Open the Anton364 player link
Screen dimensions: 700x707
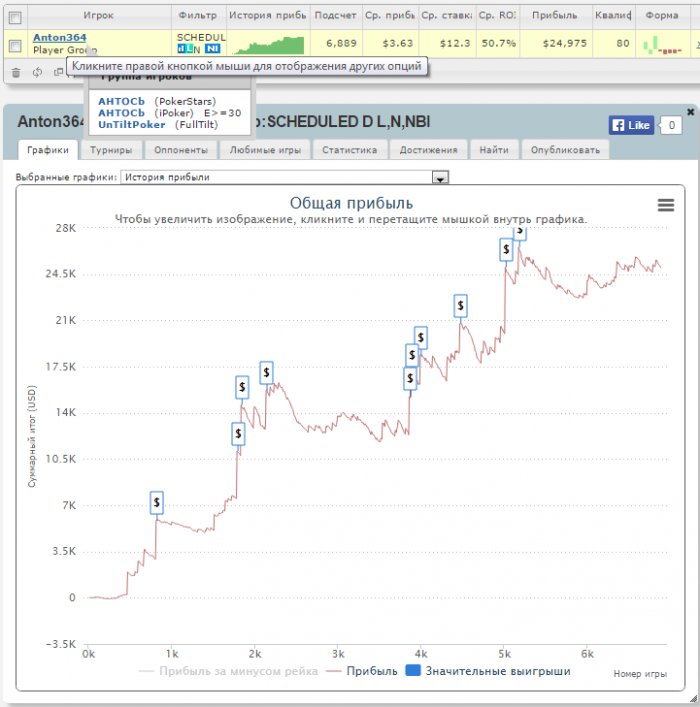pos(60,37)
